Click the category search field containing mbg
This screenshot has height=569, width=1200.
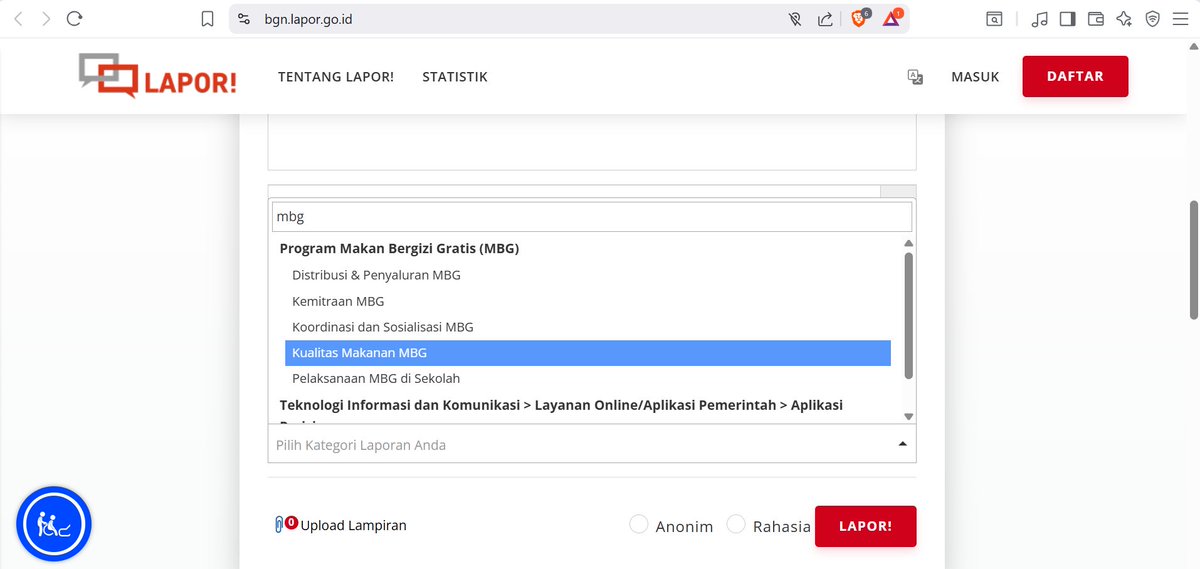tap(592, 217)
